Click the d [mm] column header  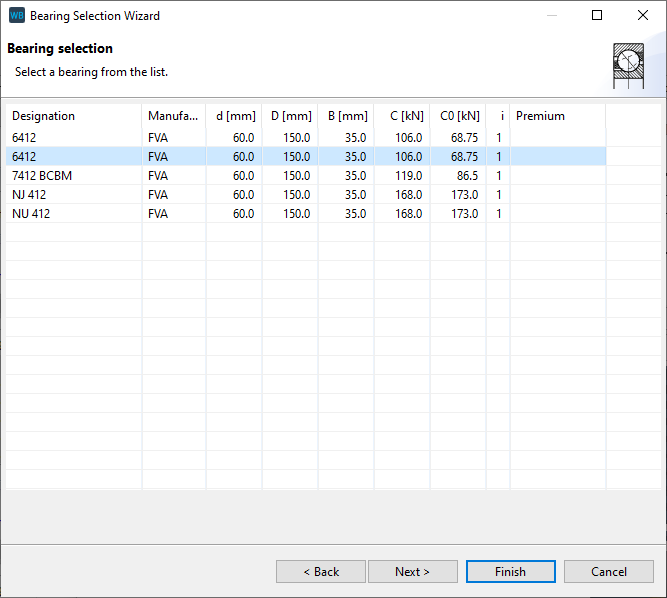[235, 116]
